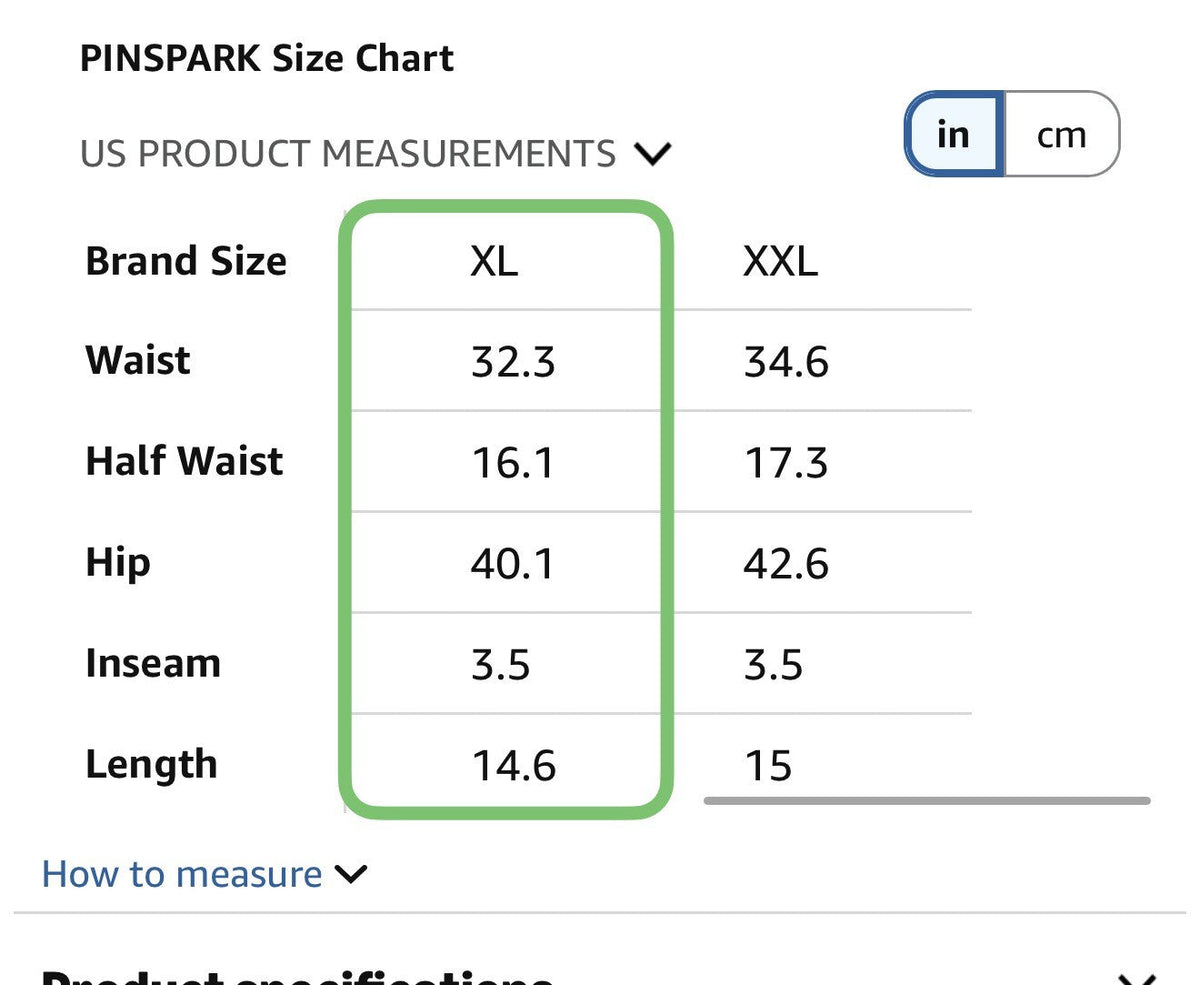Screen dimensions: 1200x985
Task: Click the XXL length value 15
Action: pos(768,766)
